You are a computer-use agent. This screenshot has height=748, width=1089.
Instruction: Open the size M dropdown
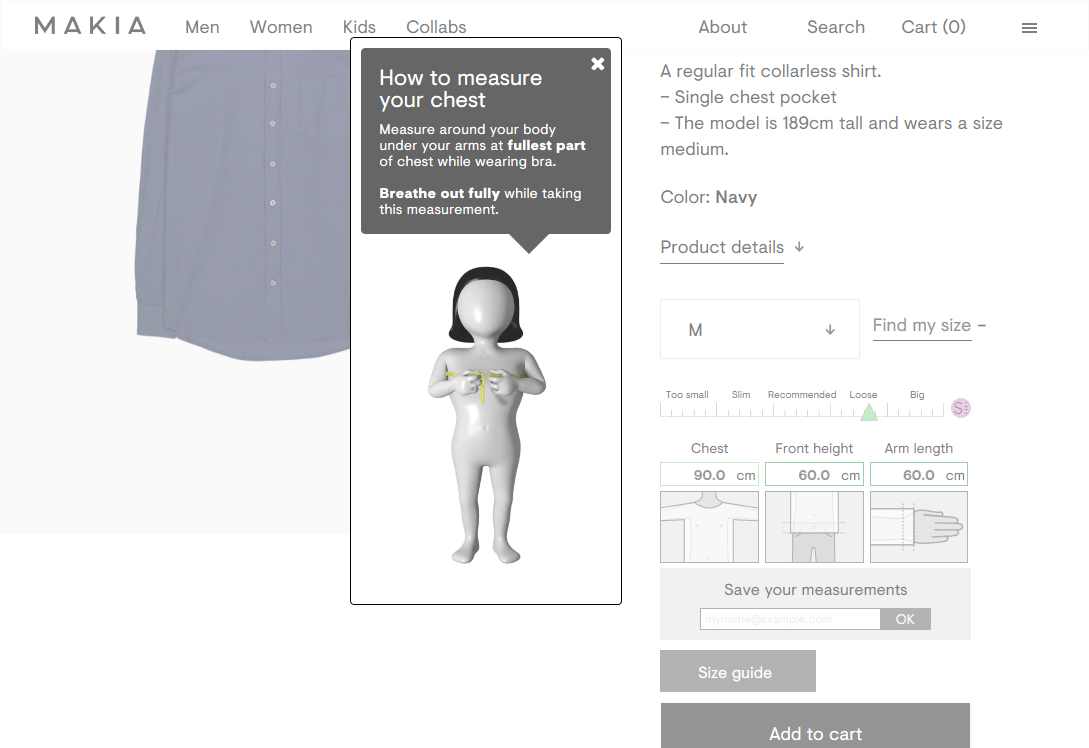point(760,329)
